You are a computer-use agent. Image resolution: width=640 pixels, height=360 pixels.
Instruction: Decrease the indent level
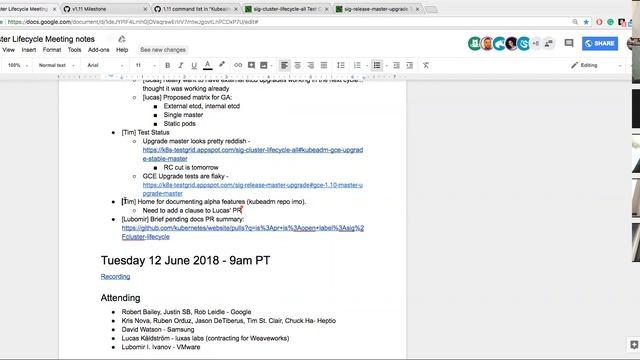coord(396,65)
